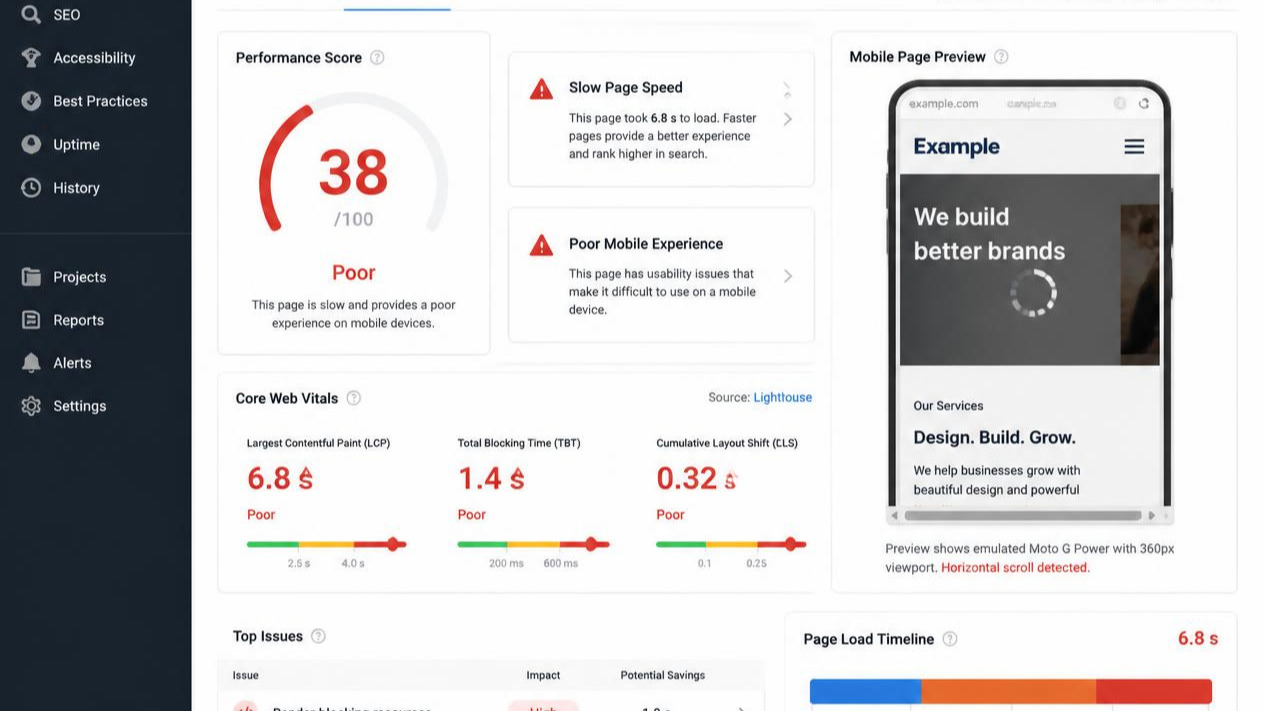The width and height of the screenshot is (1264, 711).
Task: Open History from the sidebar
Action: (x=76, y=188)
